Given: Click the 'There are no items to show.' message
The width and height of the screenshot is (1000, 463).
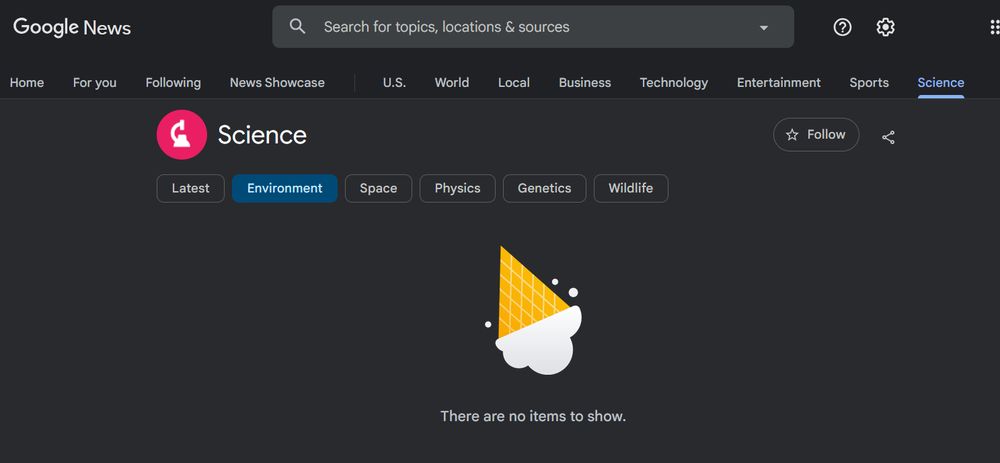Looking at the screenshot, I should tap(533, 416).
